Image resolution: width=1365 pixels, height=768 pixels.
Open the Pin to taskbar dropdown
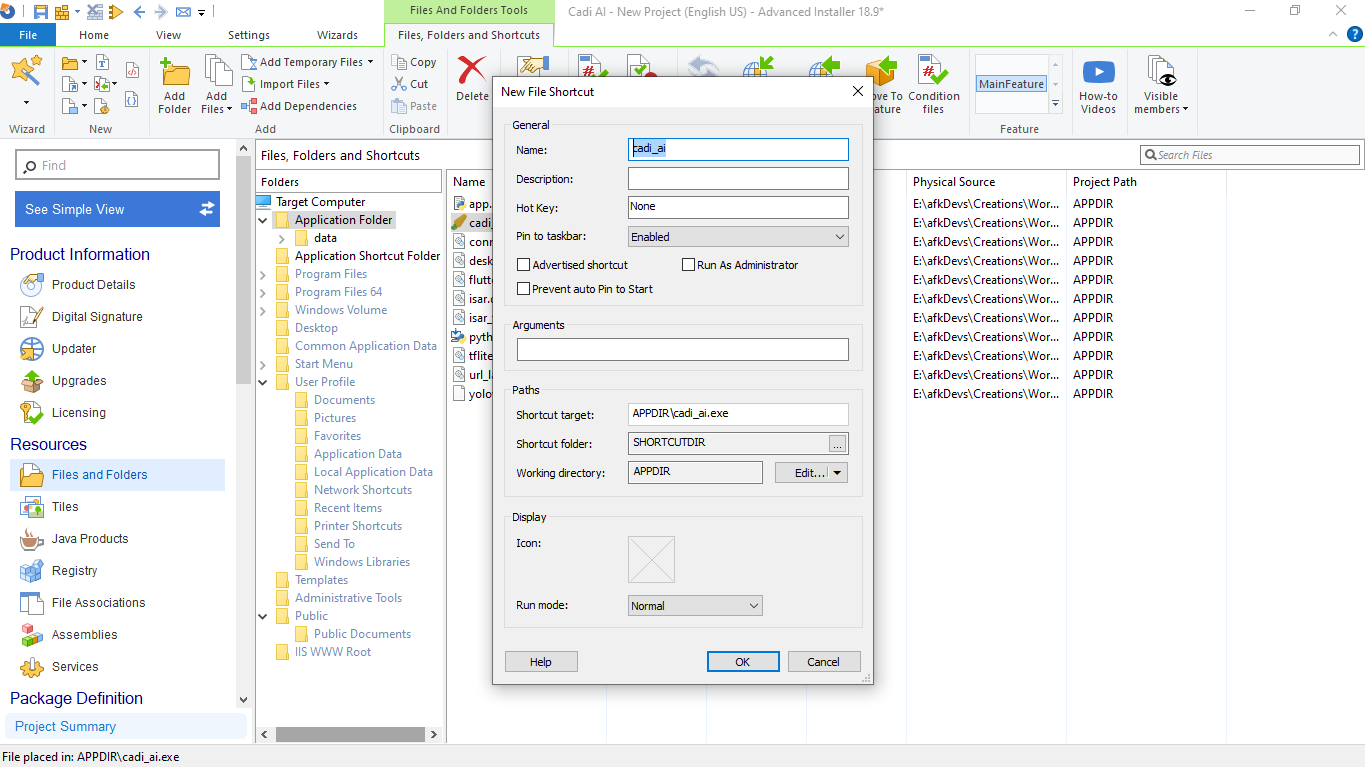[738, 237]
